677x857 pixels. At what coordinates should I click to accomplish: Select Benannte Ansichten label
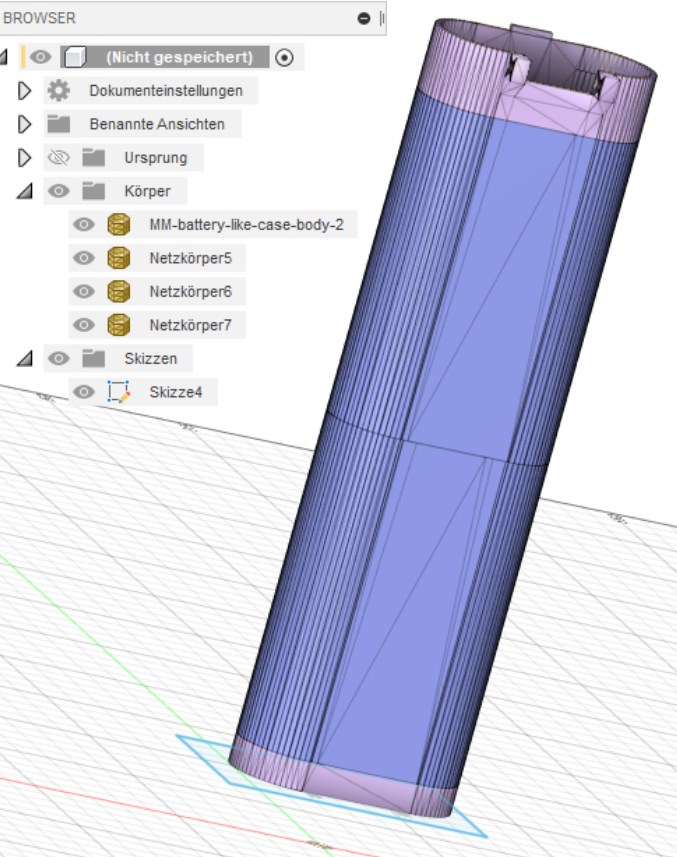point(157,124)
